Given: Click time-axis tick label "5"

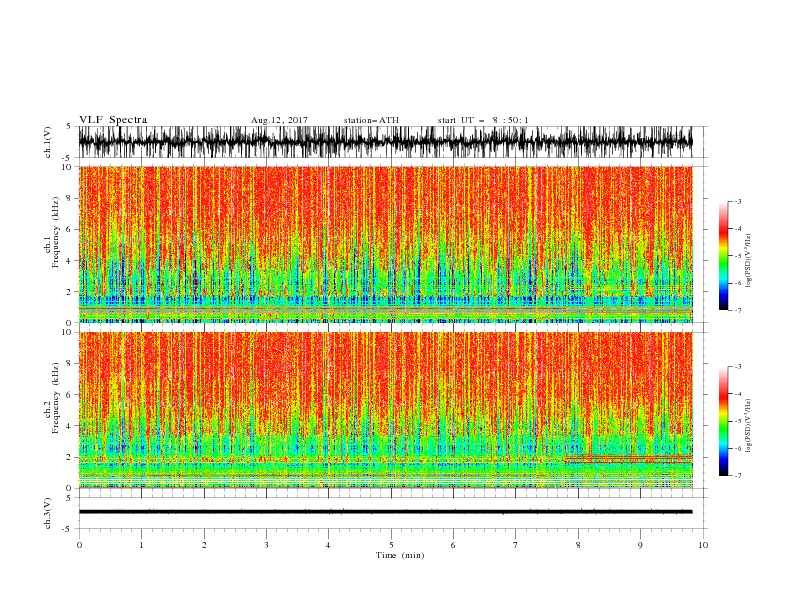Looking at the screenshot, I should 391,545.
